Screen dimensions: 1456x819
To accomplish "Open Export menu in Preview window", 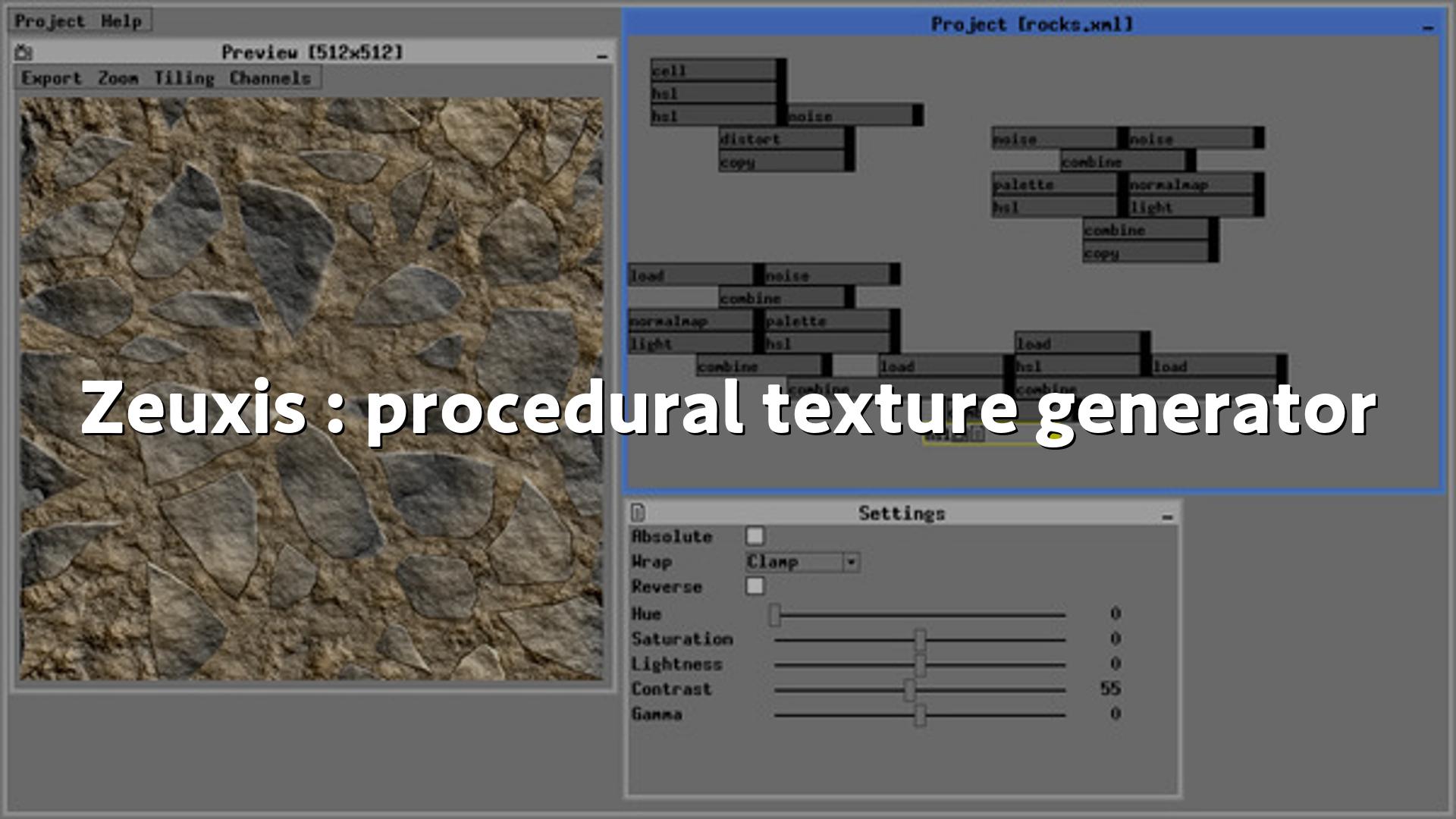I will tap(52, 78).
